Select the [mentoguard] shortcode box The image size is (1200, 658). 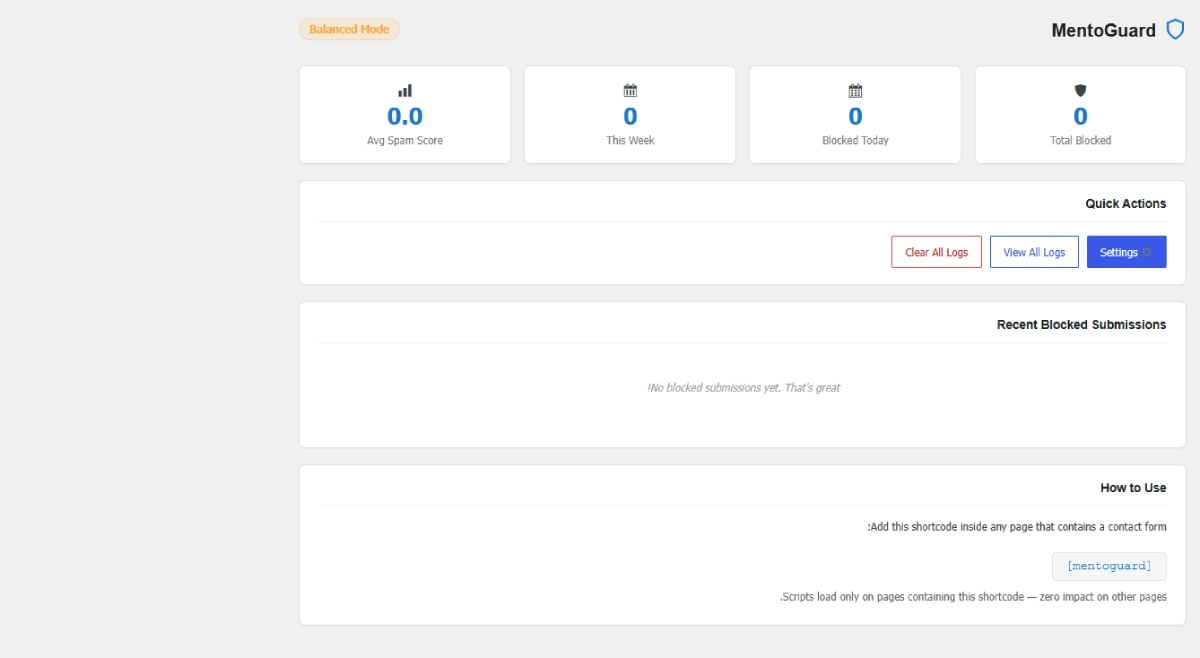1109,566
